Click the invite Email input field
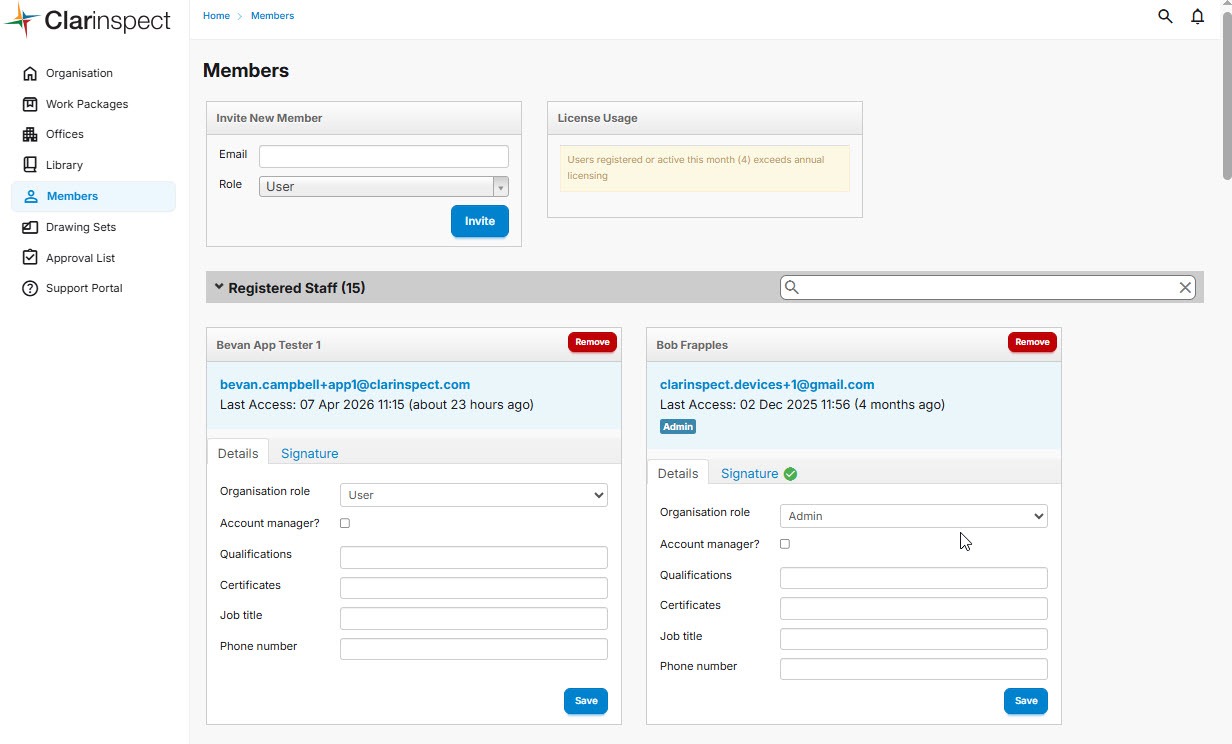 click(x=384, y=156)
